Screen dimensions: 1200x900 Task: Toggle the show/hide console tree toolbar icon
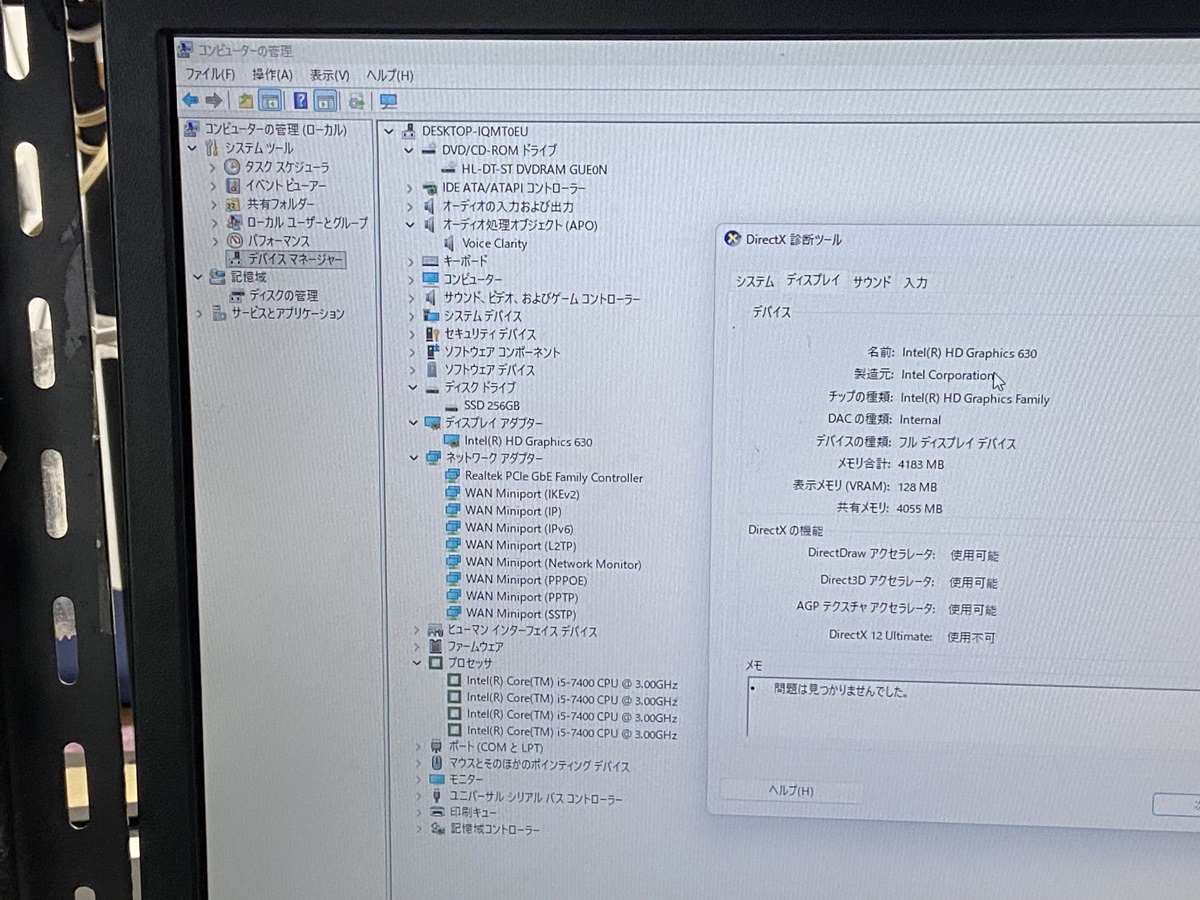[x=269, y=101]
